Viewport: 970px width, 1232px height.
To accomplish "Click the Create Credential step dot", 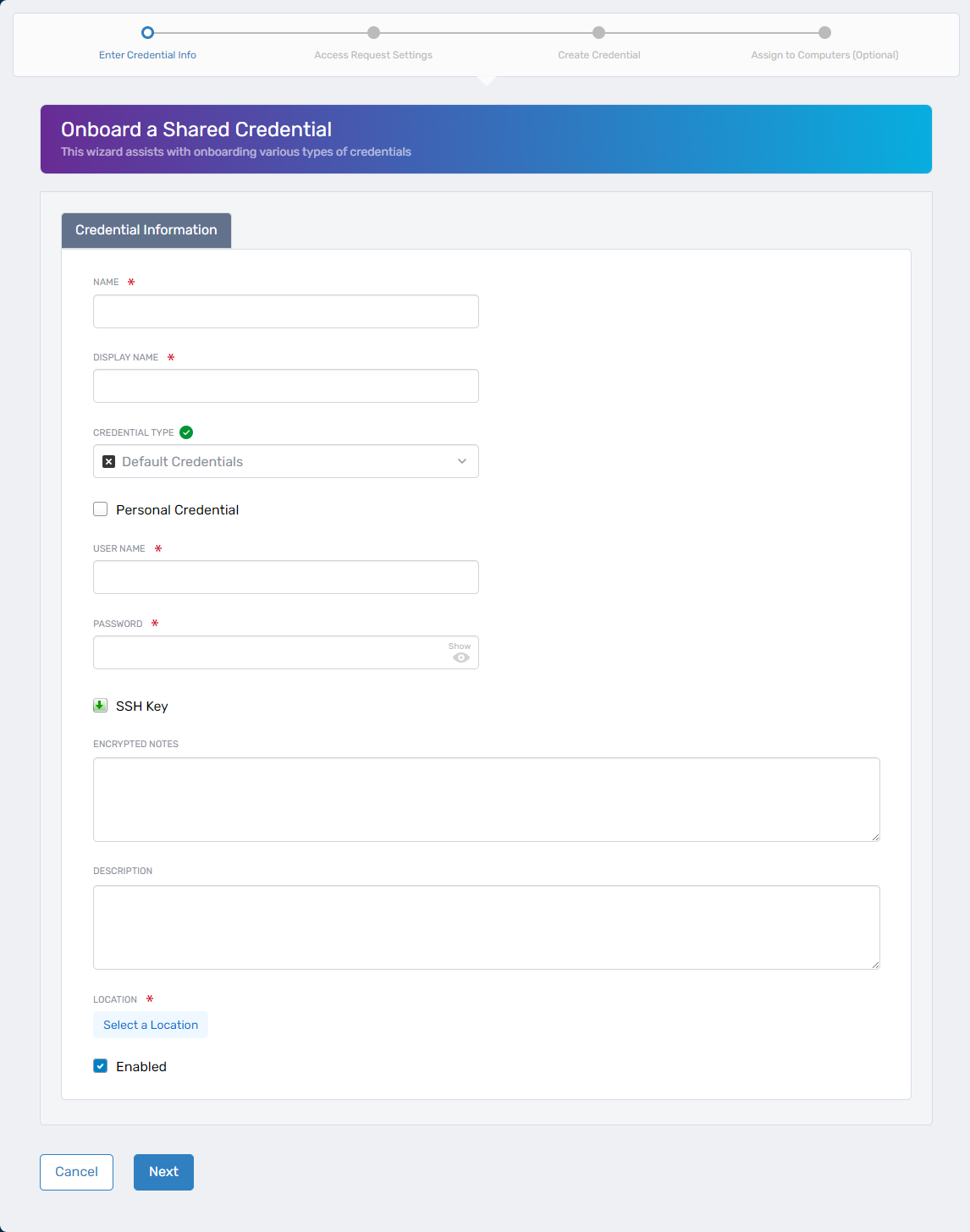I will (x=598, y=33).
